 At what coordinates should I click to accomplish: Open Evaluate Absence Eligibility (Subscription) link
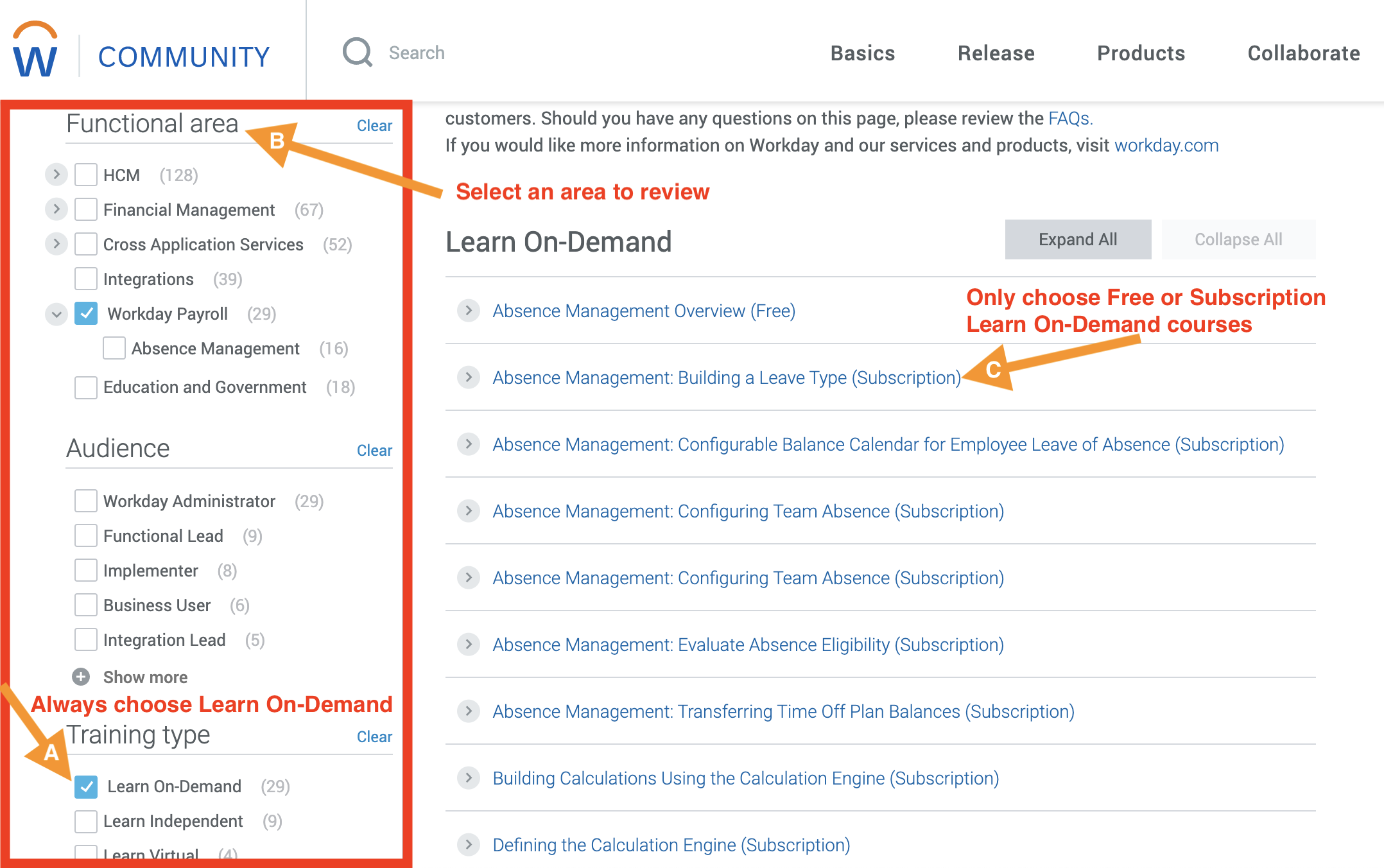(748, 645)
